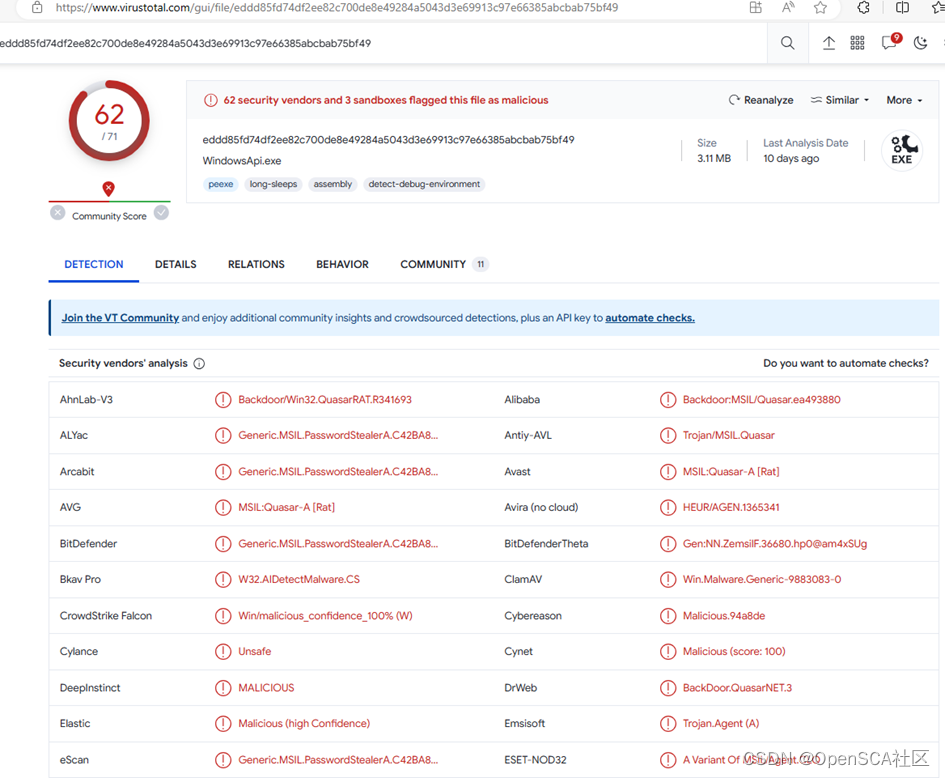Click Trojan/MSIL.Quasar detection text
This screenshot has height=778, width=945.
729,435
